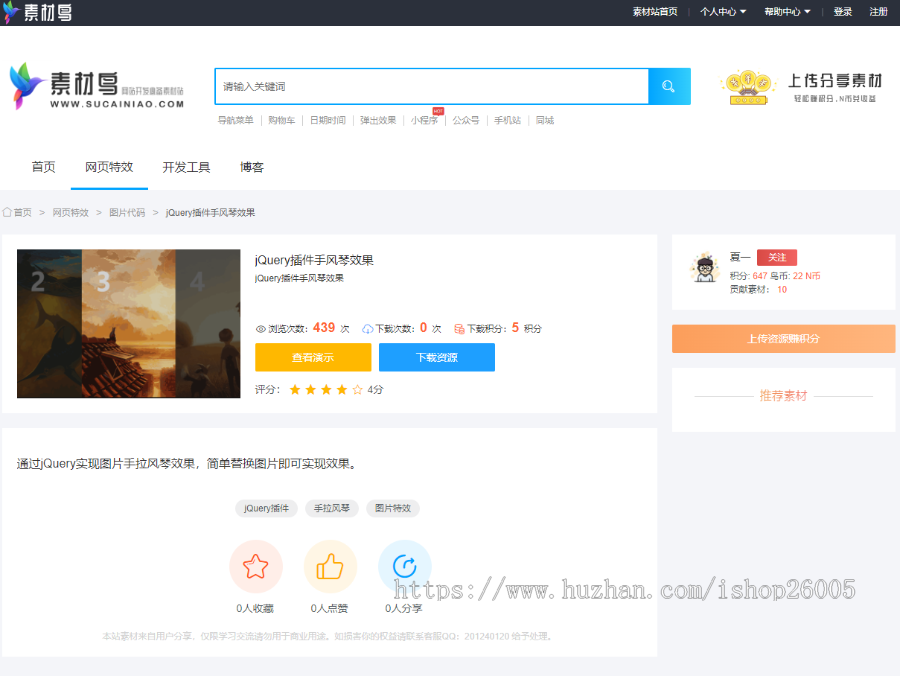Viewport: 900px width, 676px height.
Task: Click 网页特效 in the breadcrumb
Action: [71, 212]
